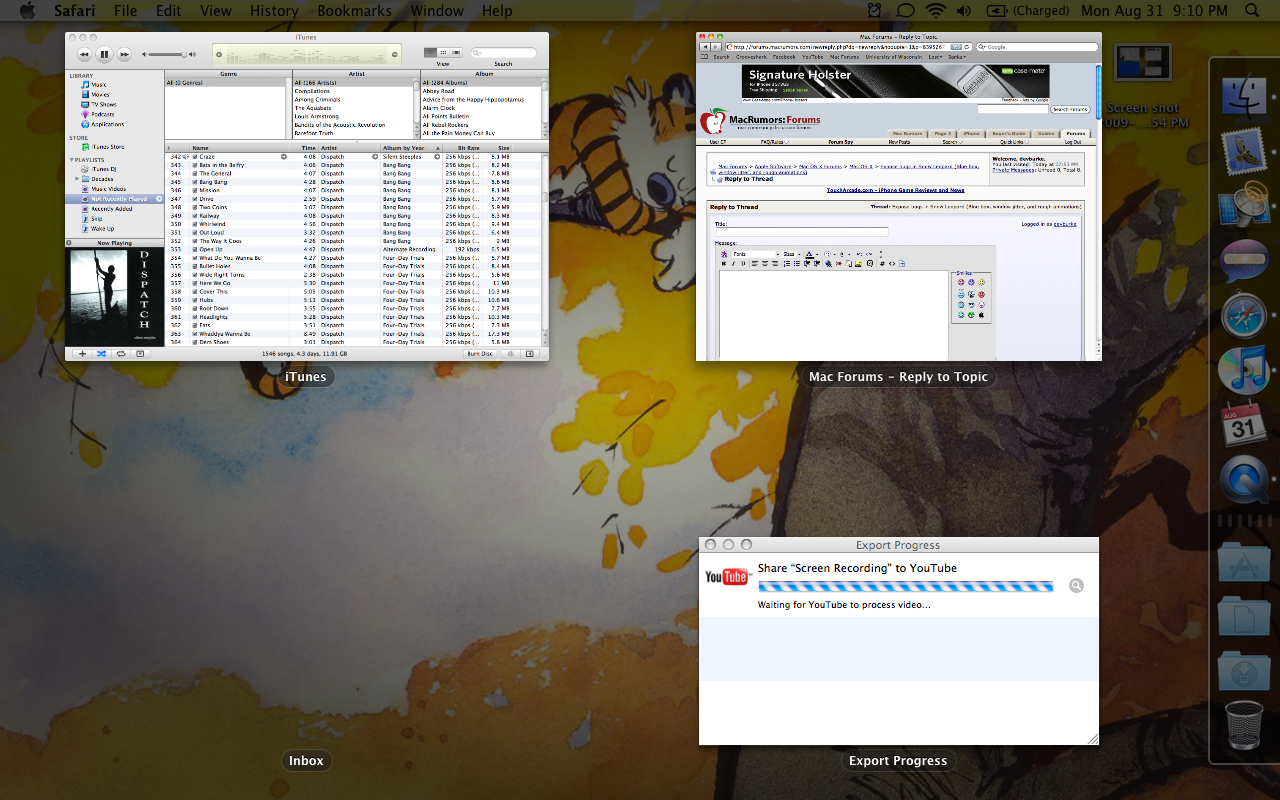This screenshot has width=1280, height=800.
Task: Uncheck the song Whirlwind
Action: (195, 224)
